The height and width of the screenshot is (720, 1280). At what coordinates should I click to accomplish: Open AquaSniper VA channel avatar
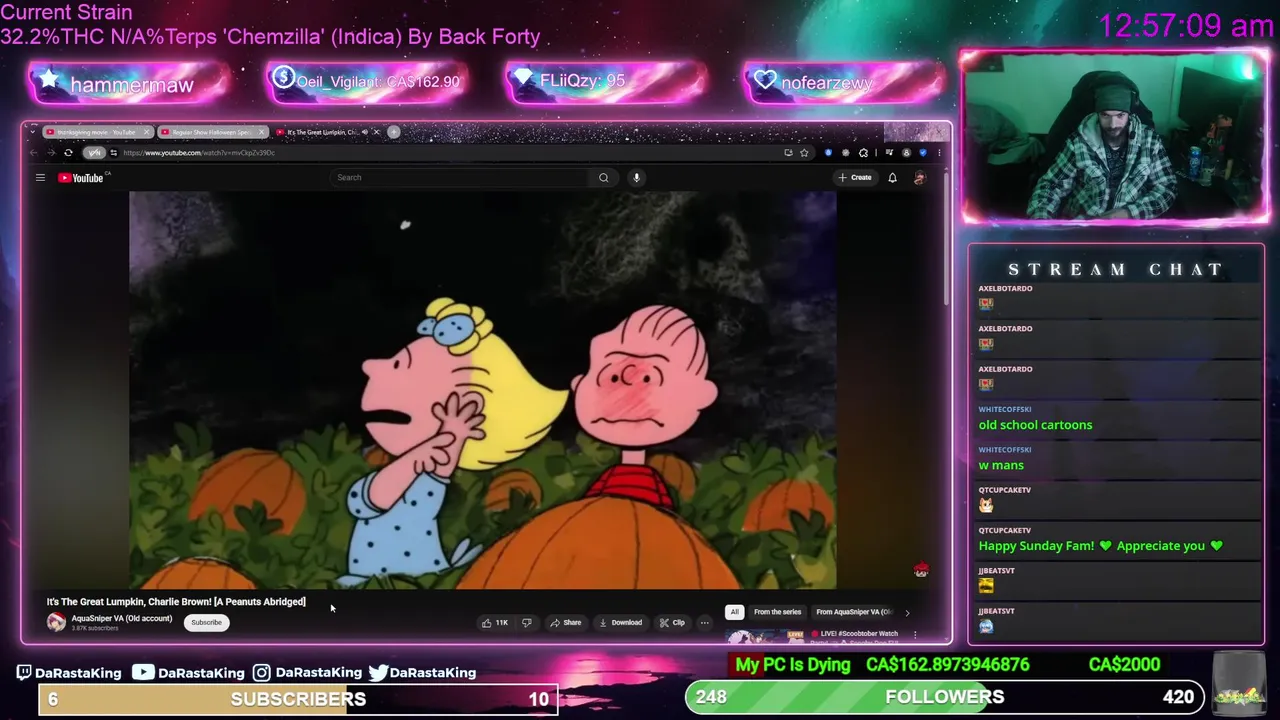click(56, 622)
